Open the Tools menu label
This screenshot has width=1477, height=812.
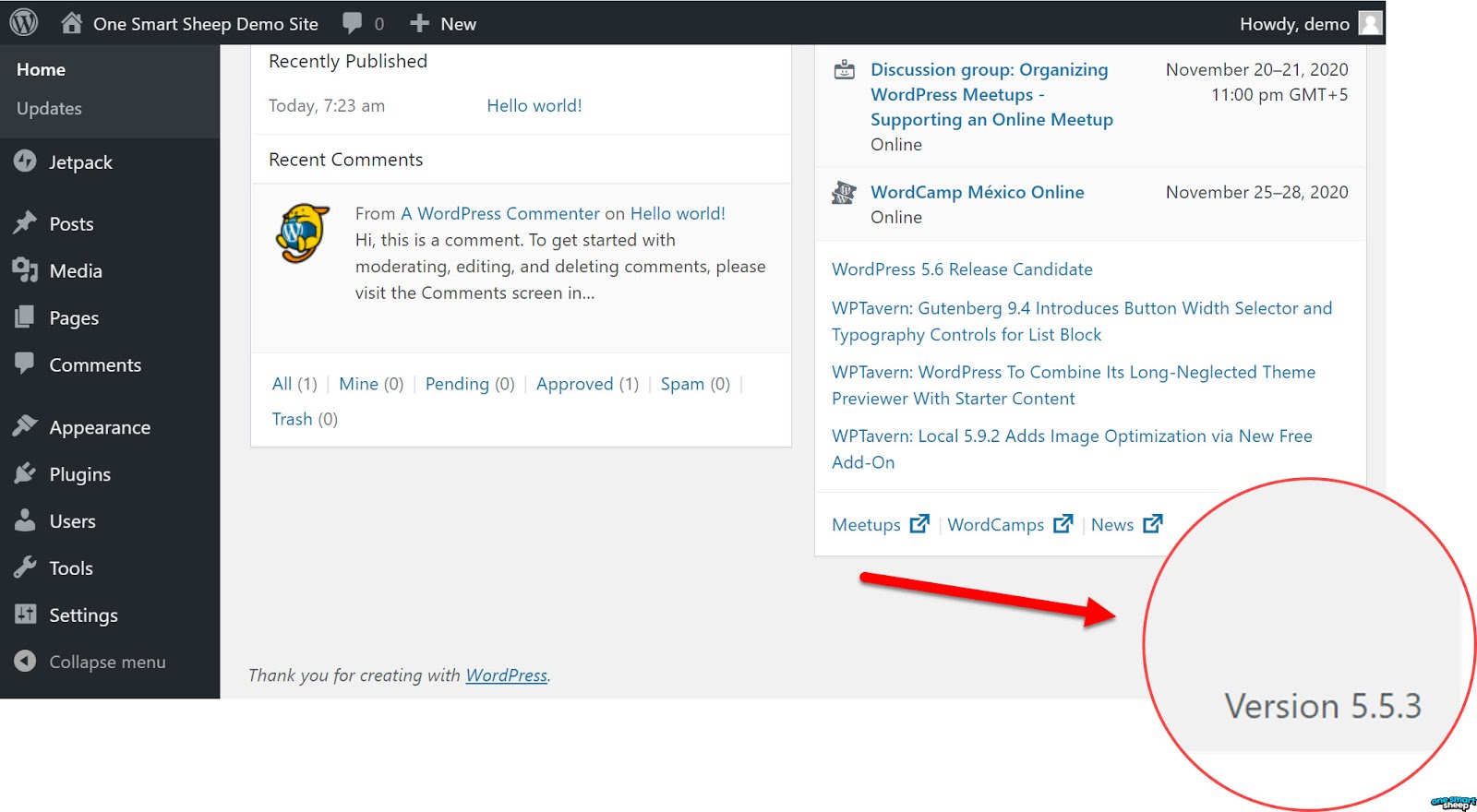(71, 568)
